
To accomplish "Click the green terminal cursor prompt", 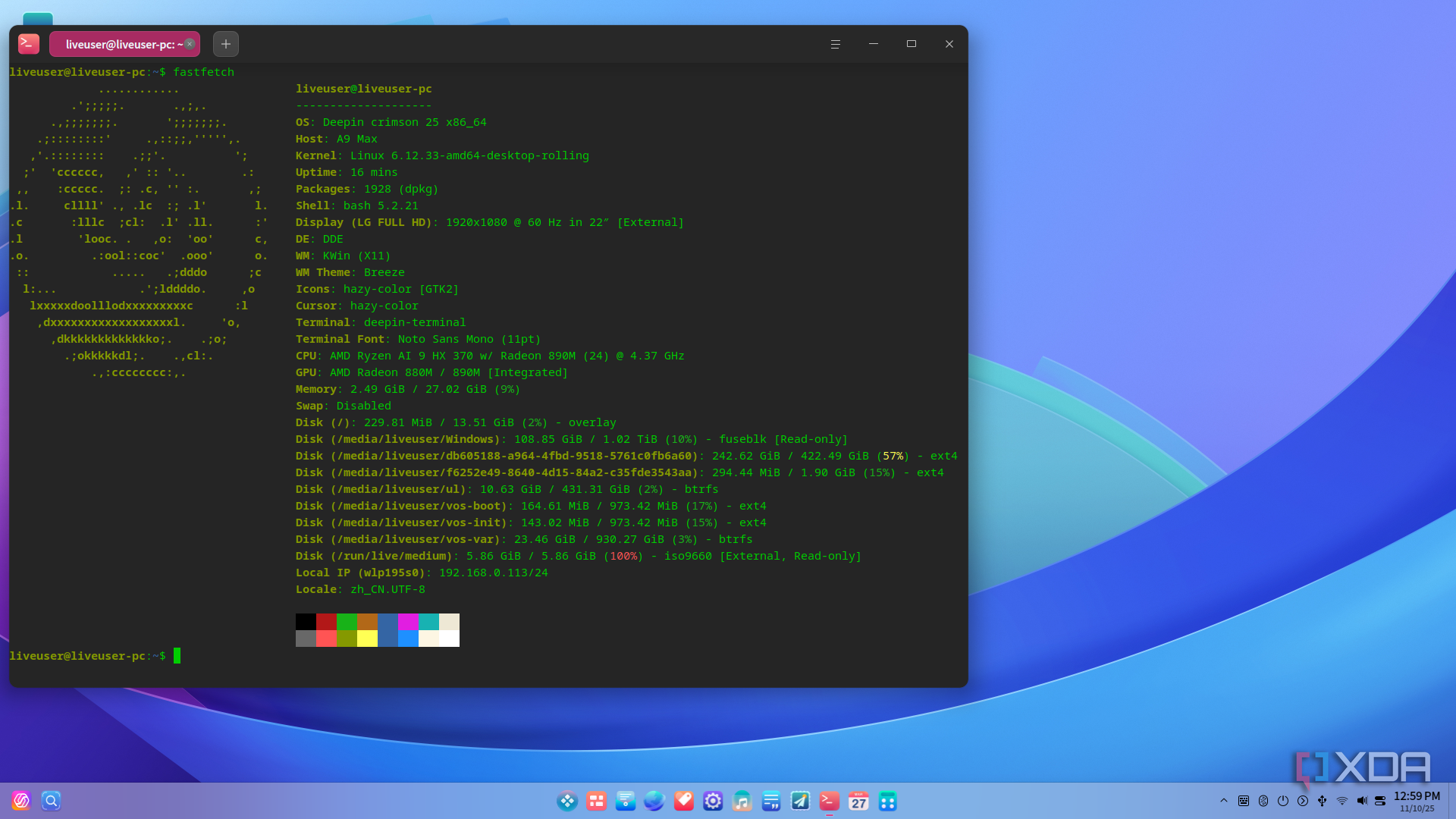I will [x=177, y=656].
